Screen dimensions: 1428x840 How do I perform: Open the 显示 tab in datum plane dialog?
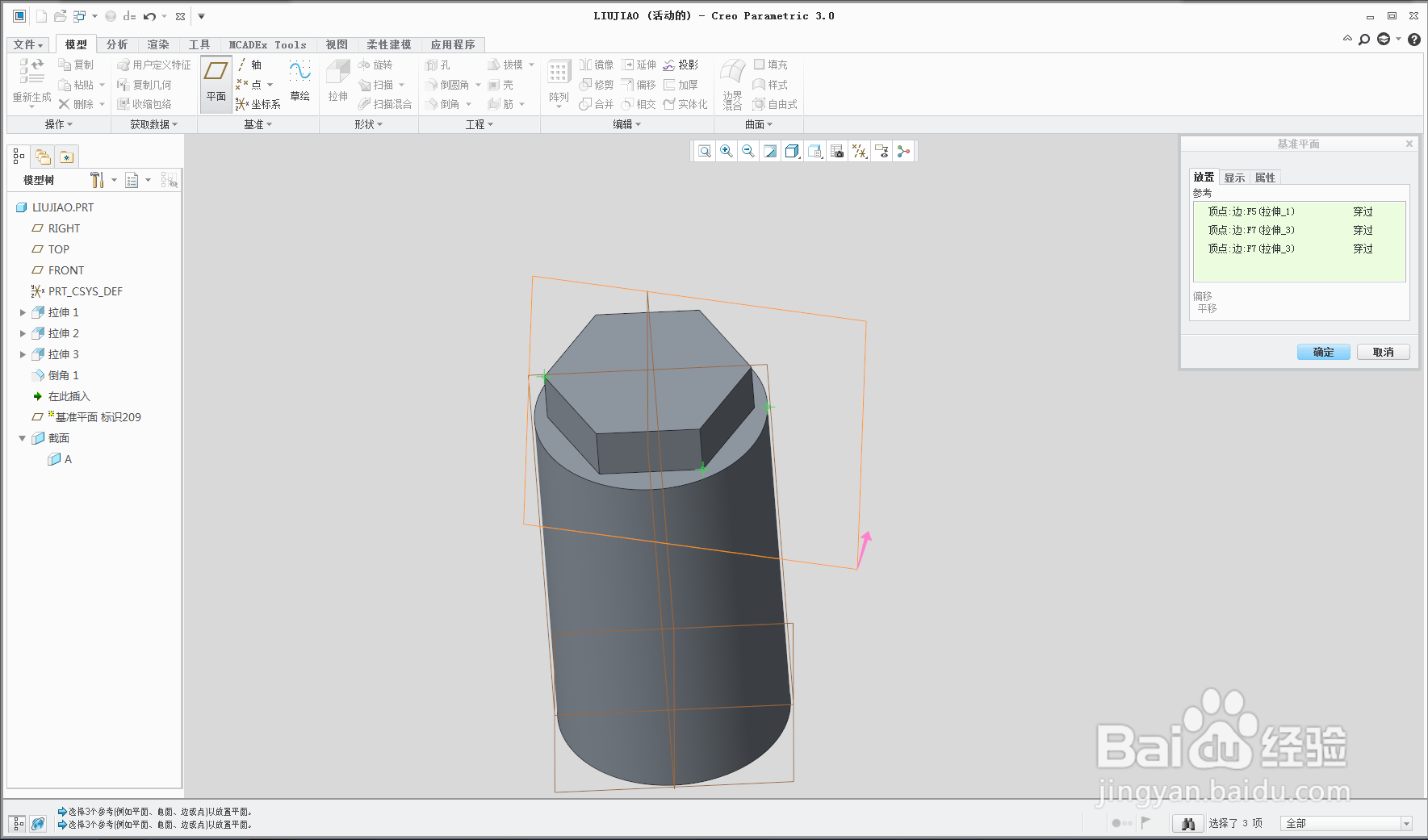tap(1234, 178)
